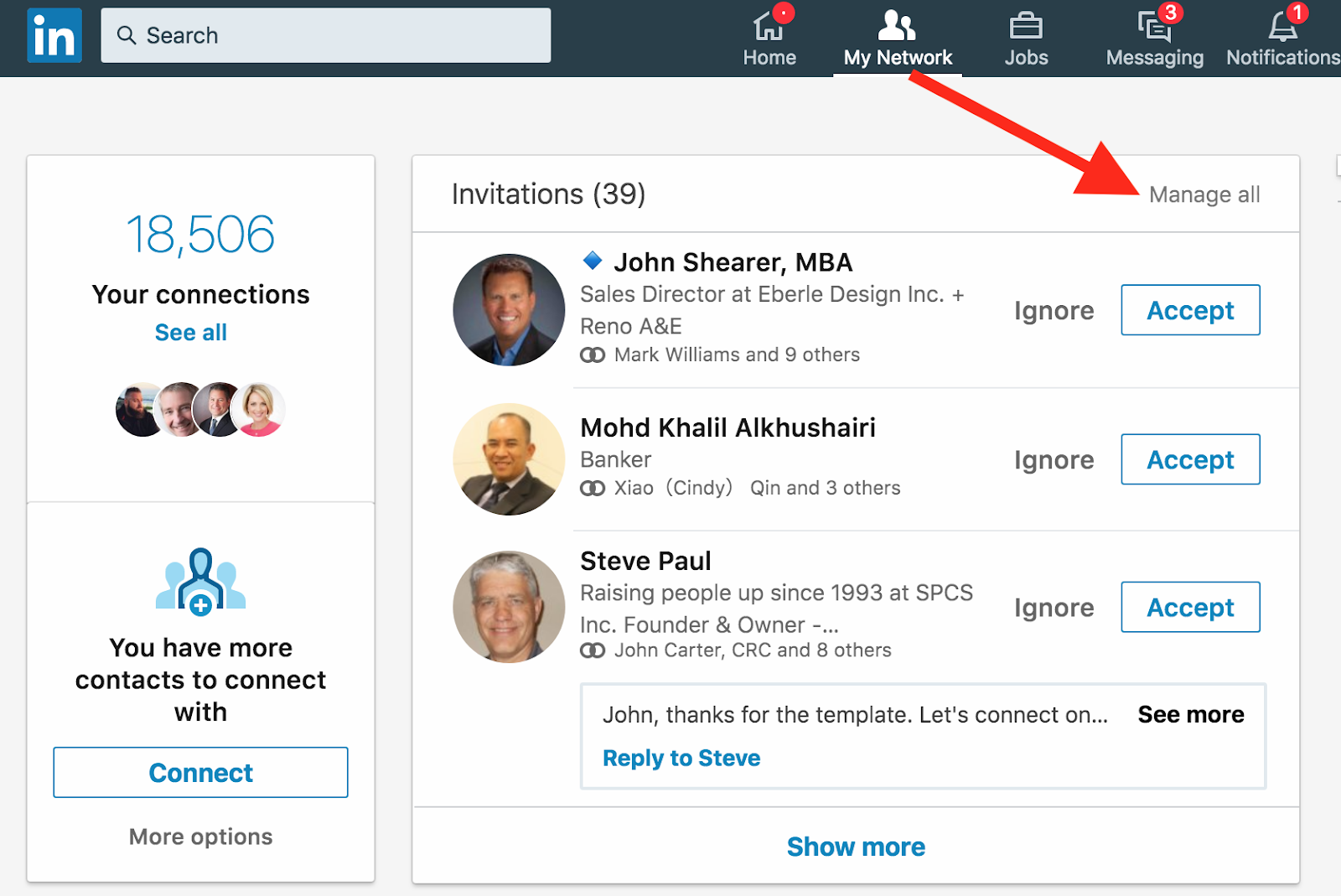Click the Jobs briefcase icon
Screen dimensions: 1341x896
coord(1024,27)
